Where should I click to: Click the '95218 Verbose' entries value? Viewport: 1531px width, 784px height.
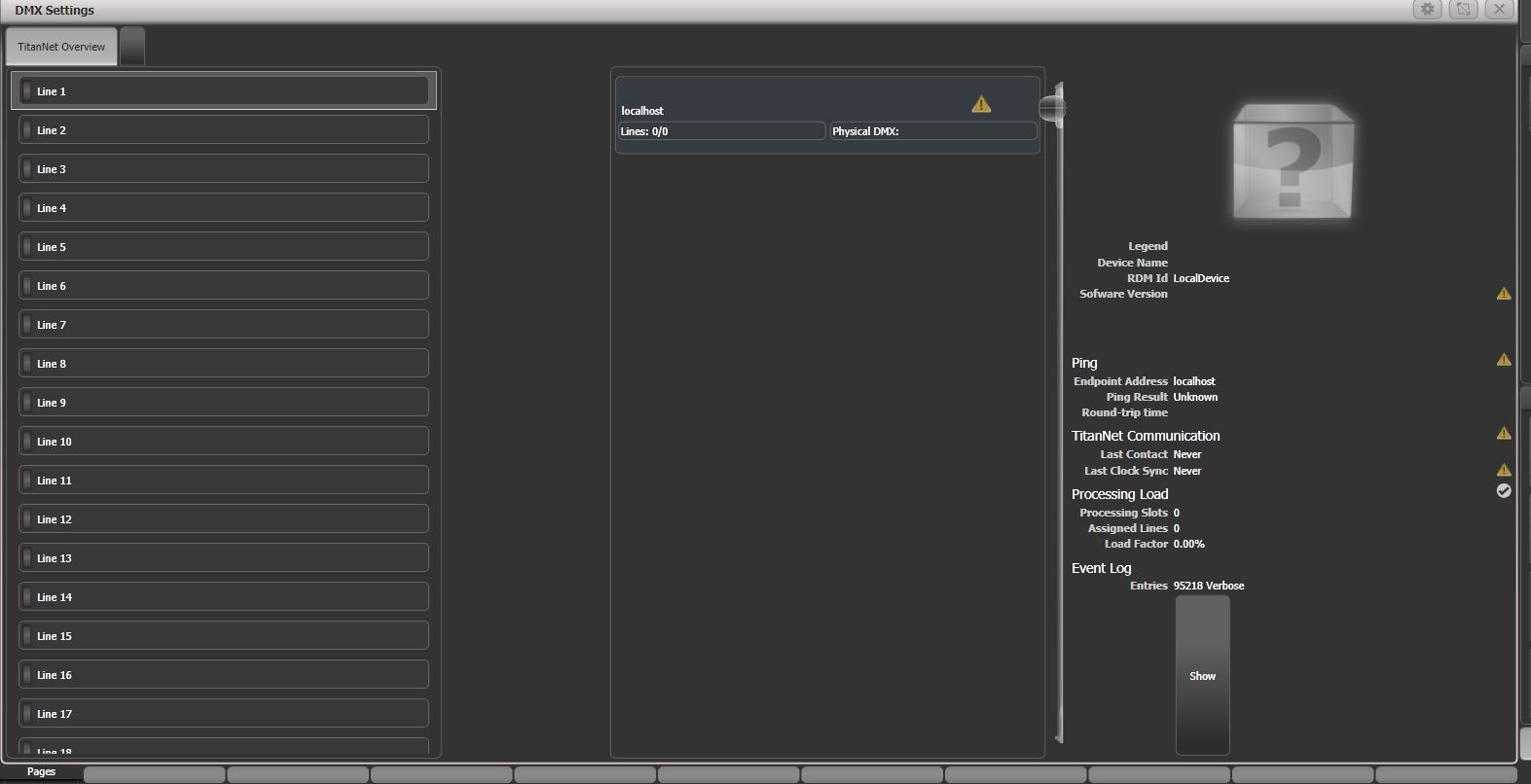1209,586
